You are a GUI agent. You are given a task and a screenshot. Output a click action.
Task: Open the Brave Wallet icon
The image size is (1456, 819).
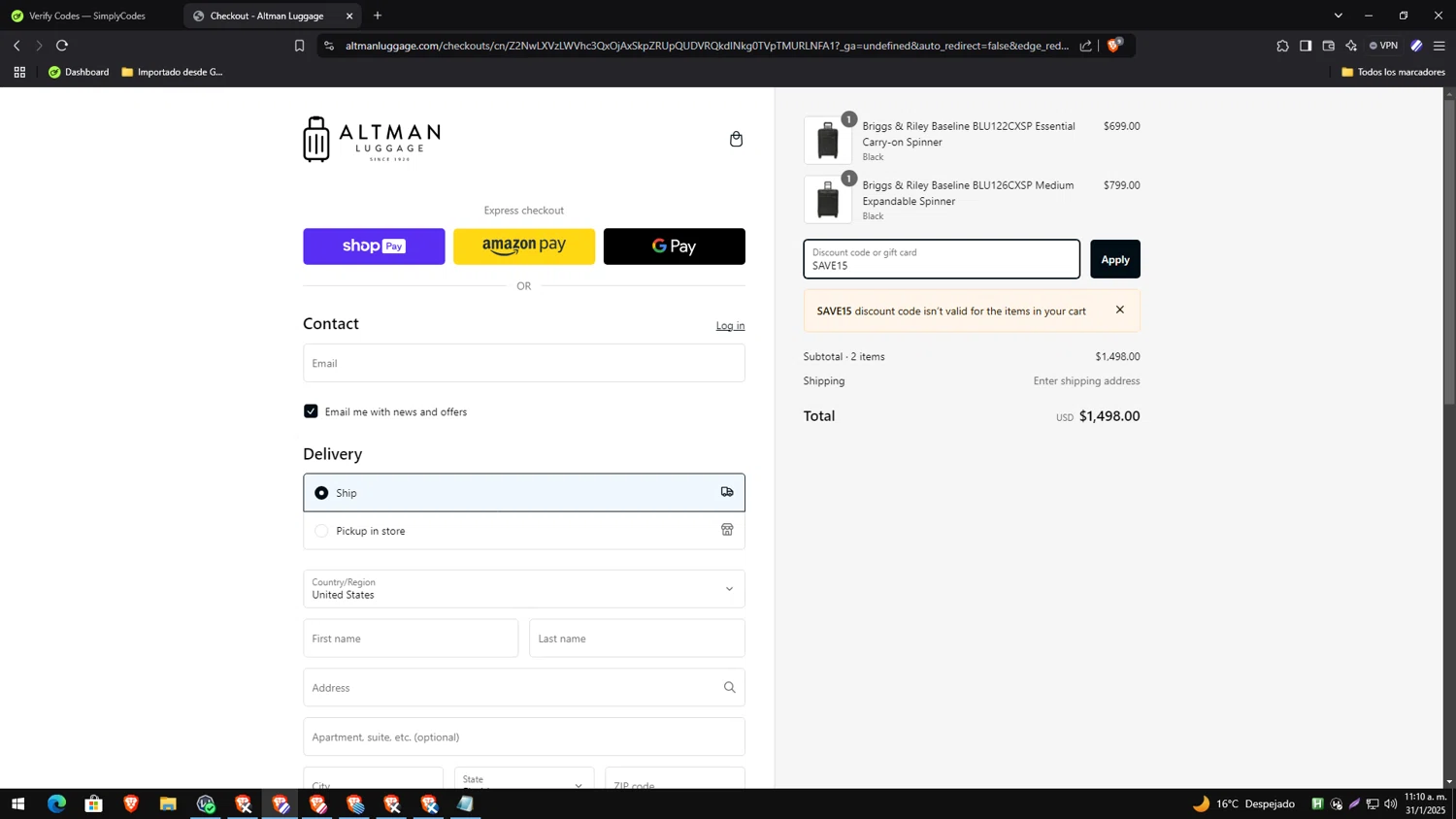tap(1328, 46)
